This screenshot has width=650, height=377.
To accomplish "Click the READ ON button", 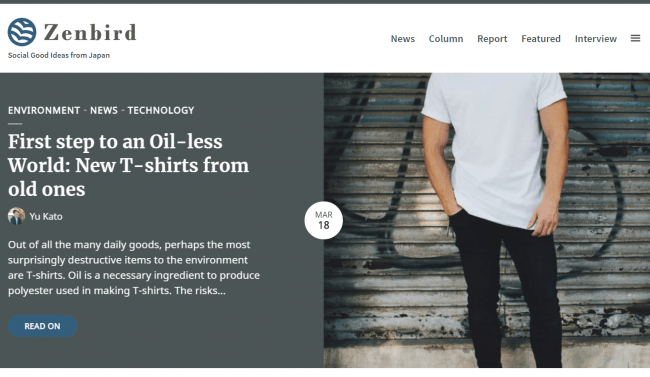I will click(42, 326).
